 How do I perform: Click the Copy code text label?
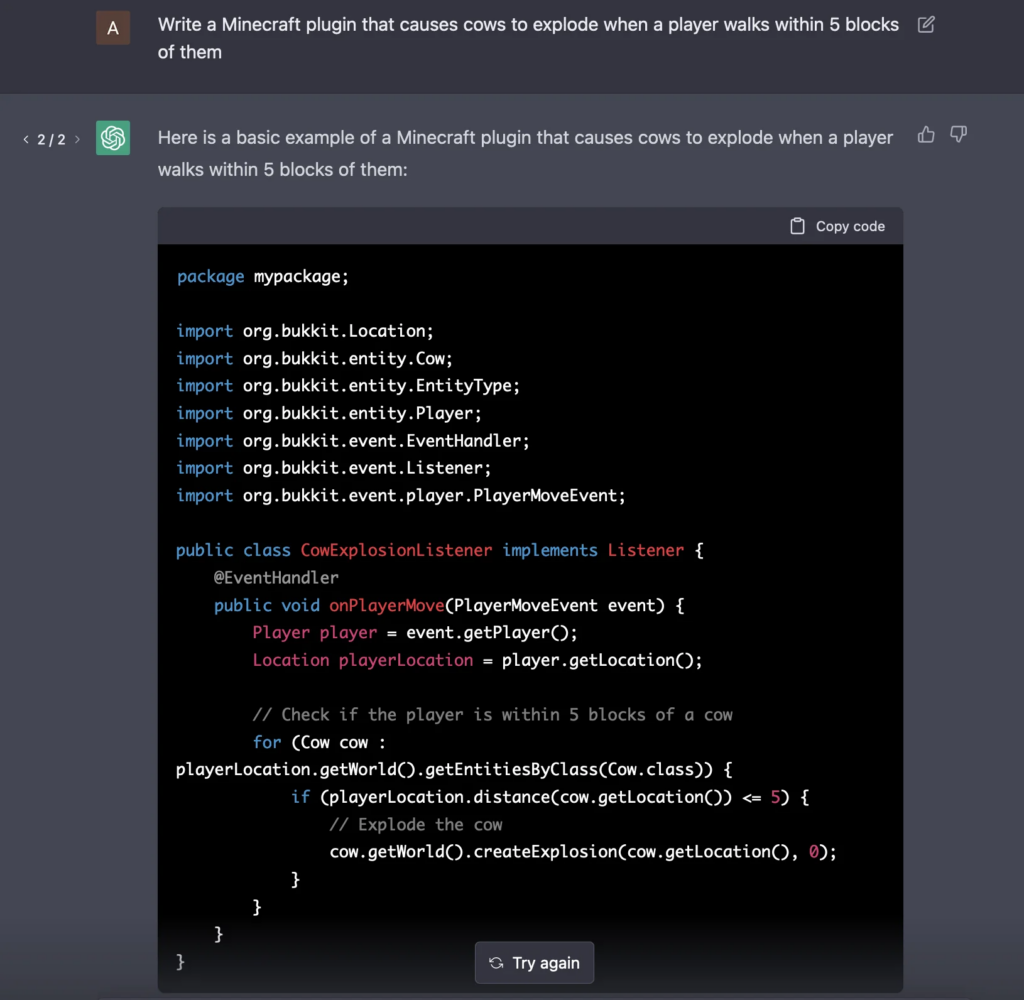[850, 226]
